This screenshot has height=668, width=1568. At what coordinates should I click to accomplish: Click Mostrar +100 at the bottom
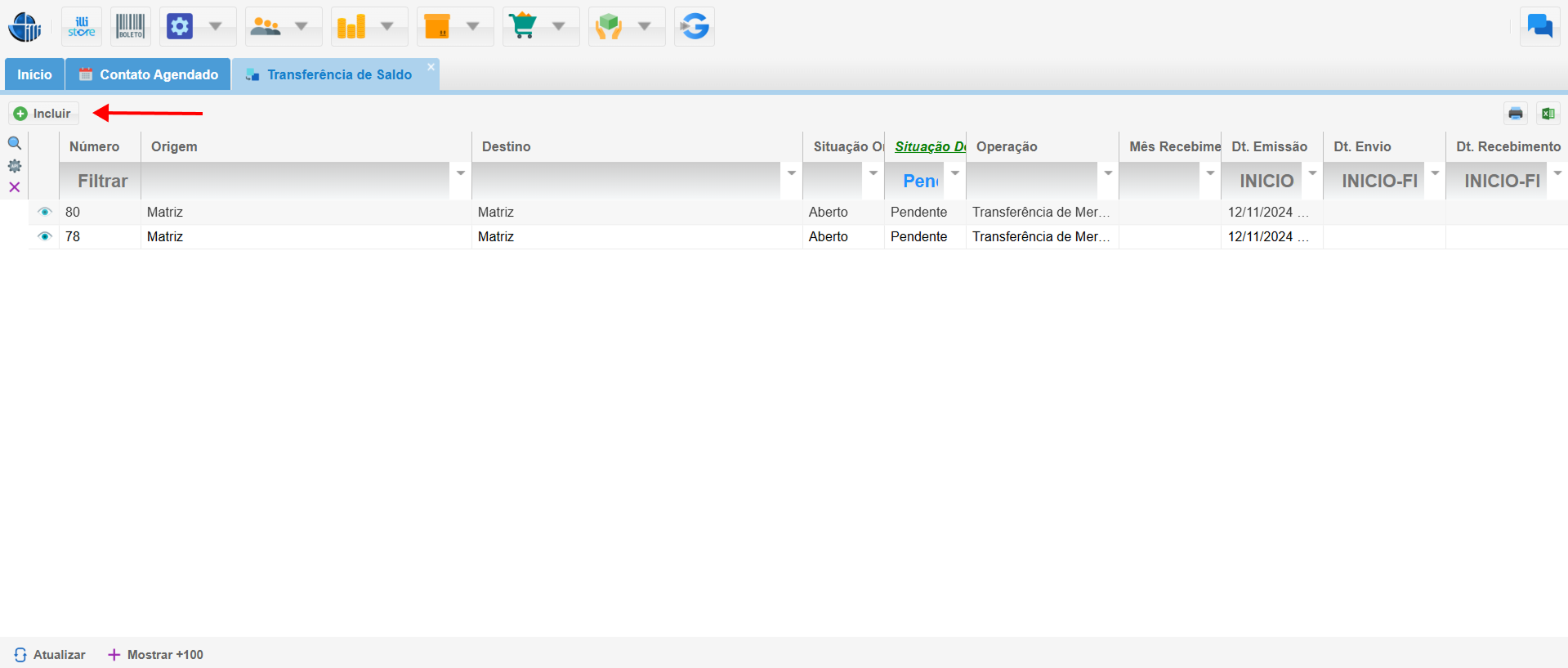(156, 655)
